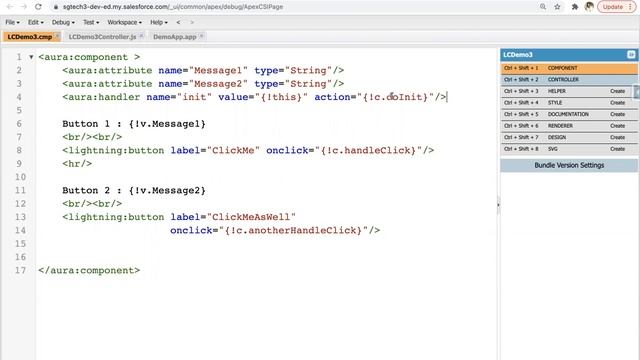Create the SVG resource
Image resolution: width=640 pixels, height=360 pixels.
pyautogui.click(x=617, y=149)
